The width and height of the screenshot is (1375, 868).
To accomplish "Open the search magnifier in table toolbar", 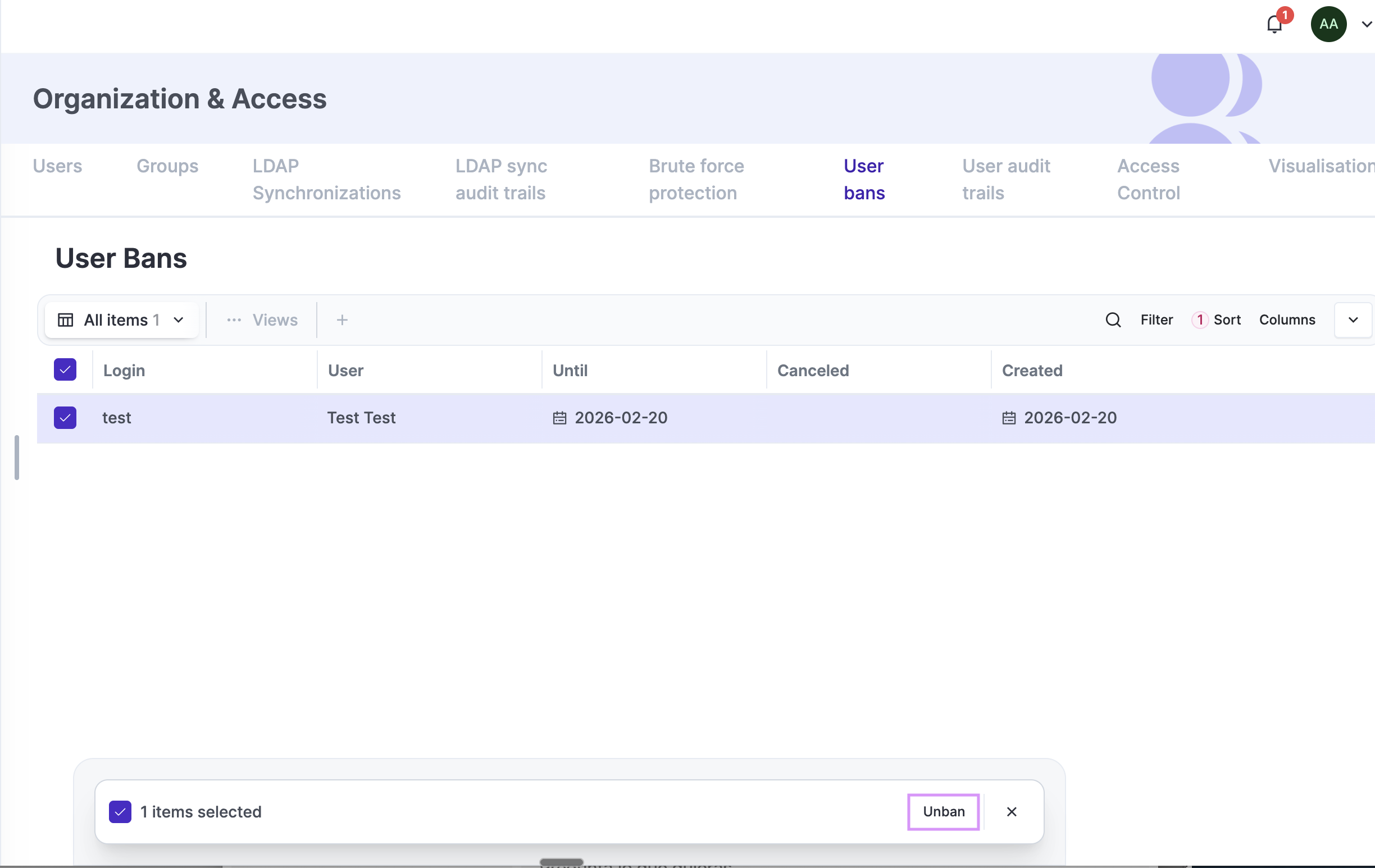I will coord(1113,319).
